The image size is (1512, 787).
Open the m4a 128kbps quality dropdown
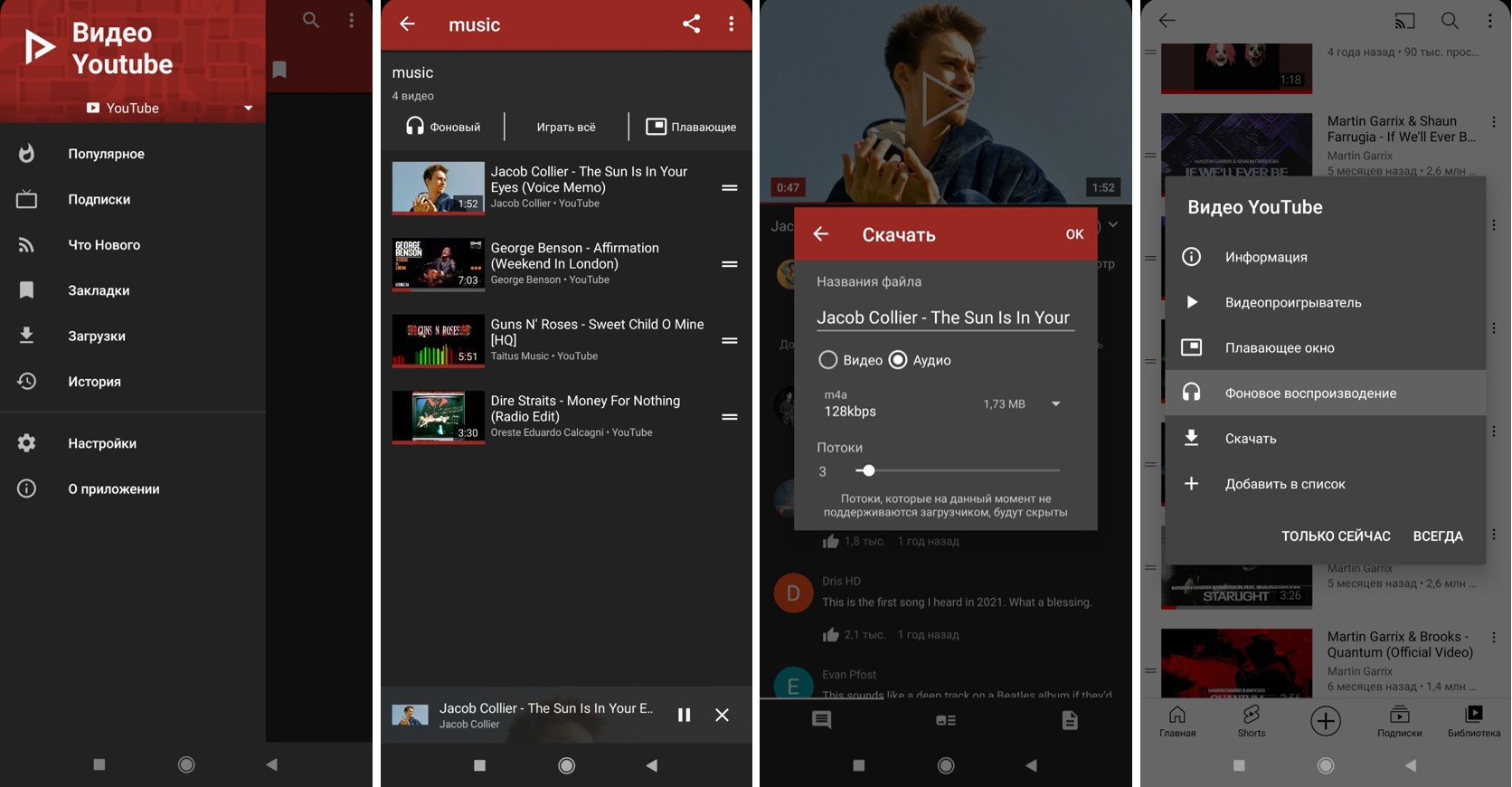pos(1055,403)
